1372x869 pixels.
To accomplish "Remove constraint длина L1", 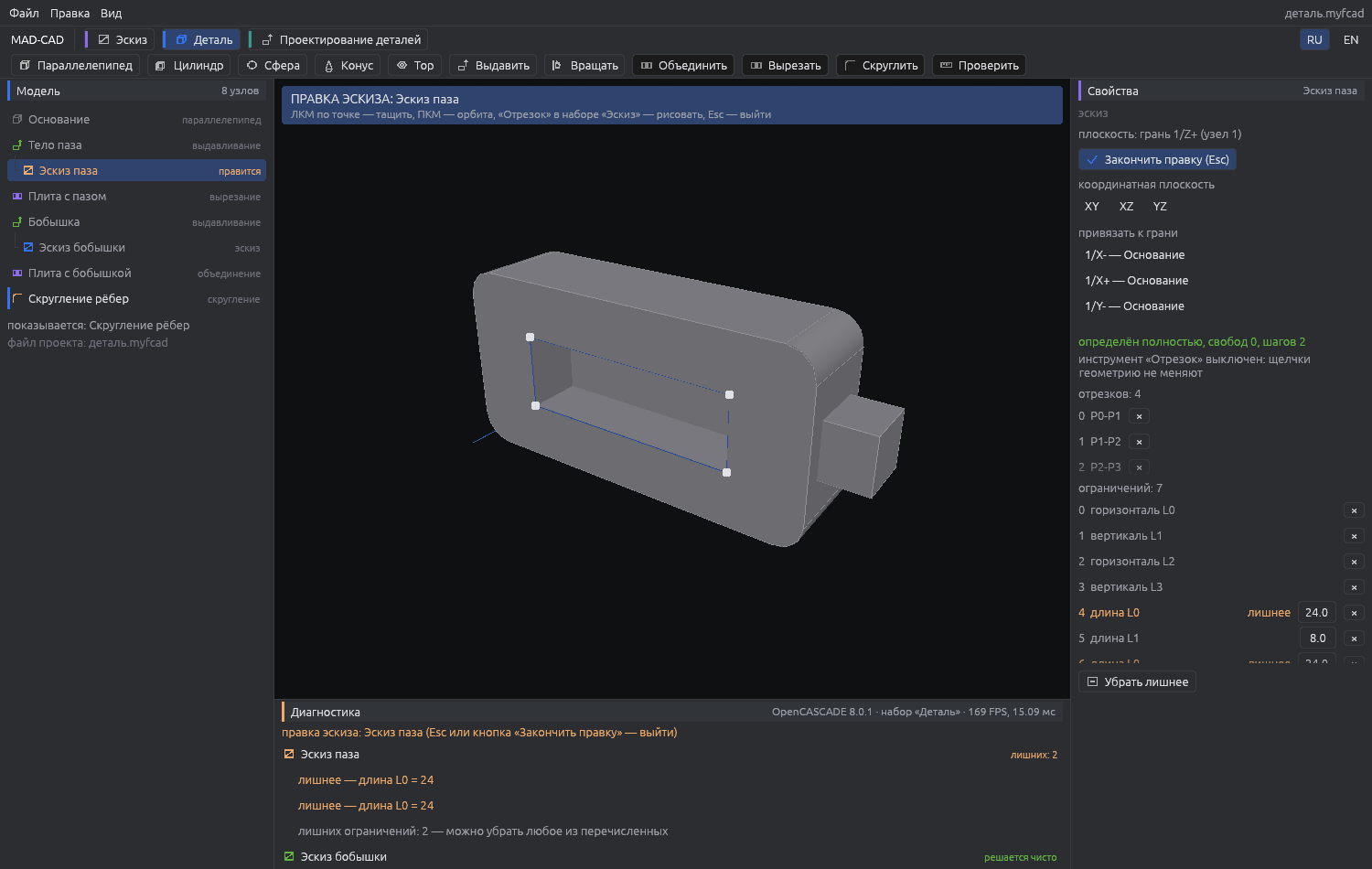I will tap(1354, 638).
